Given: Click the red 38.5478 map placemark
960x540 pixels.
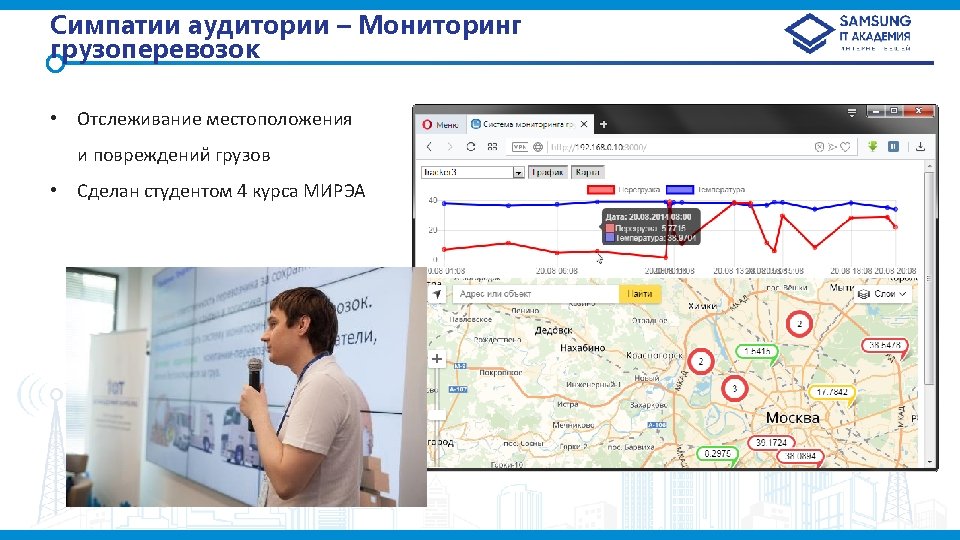Looking at the screenshot, I should [884, 345].
